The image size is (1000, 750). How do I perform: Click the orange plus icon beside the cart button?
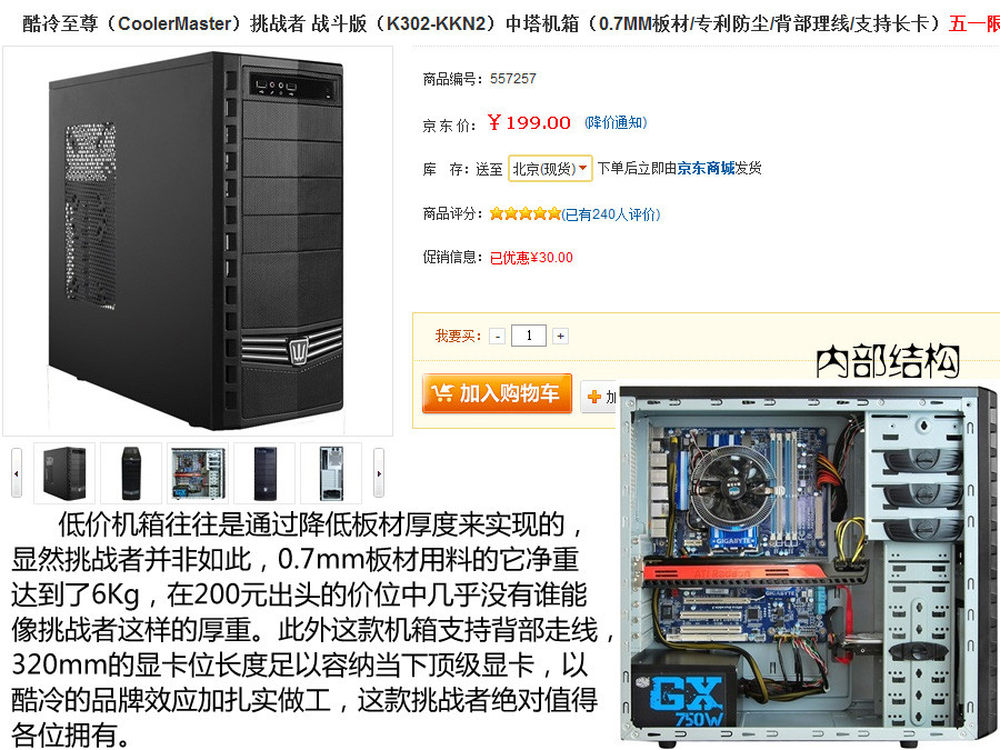[x=594, y=397]
